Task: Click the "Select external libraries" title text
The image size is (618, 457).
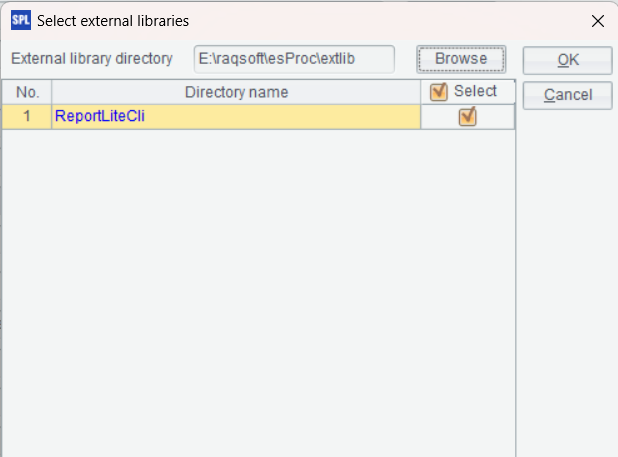Action: (x=113, y=20)
